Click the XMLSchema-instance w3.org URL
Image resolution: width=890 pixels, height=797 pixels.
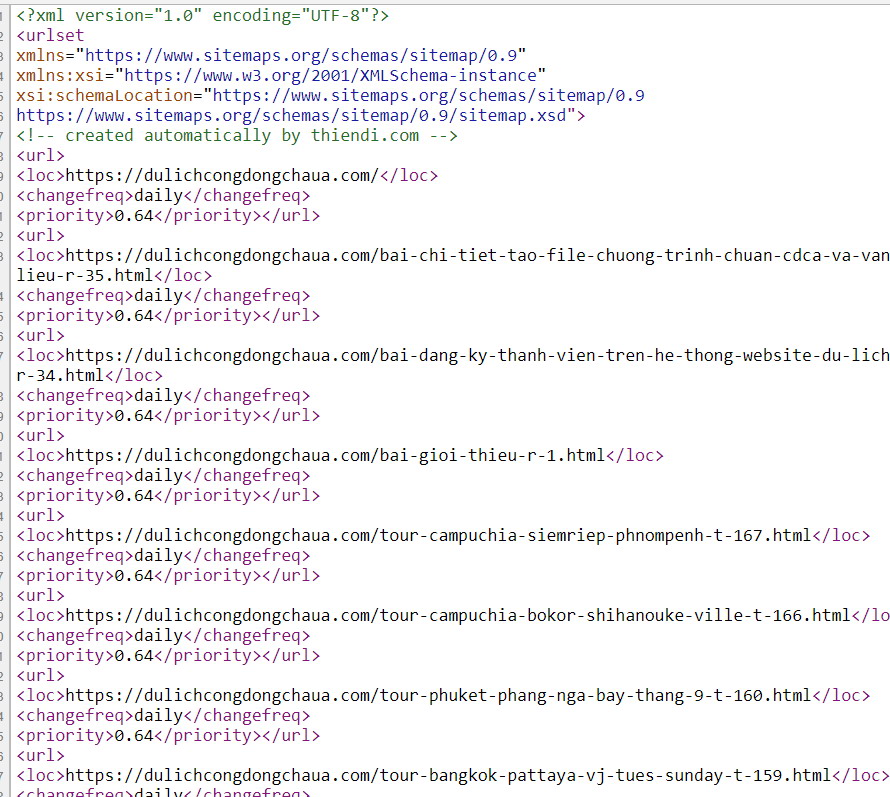[330, 75]
